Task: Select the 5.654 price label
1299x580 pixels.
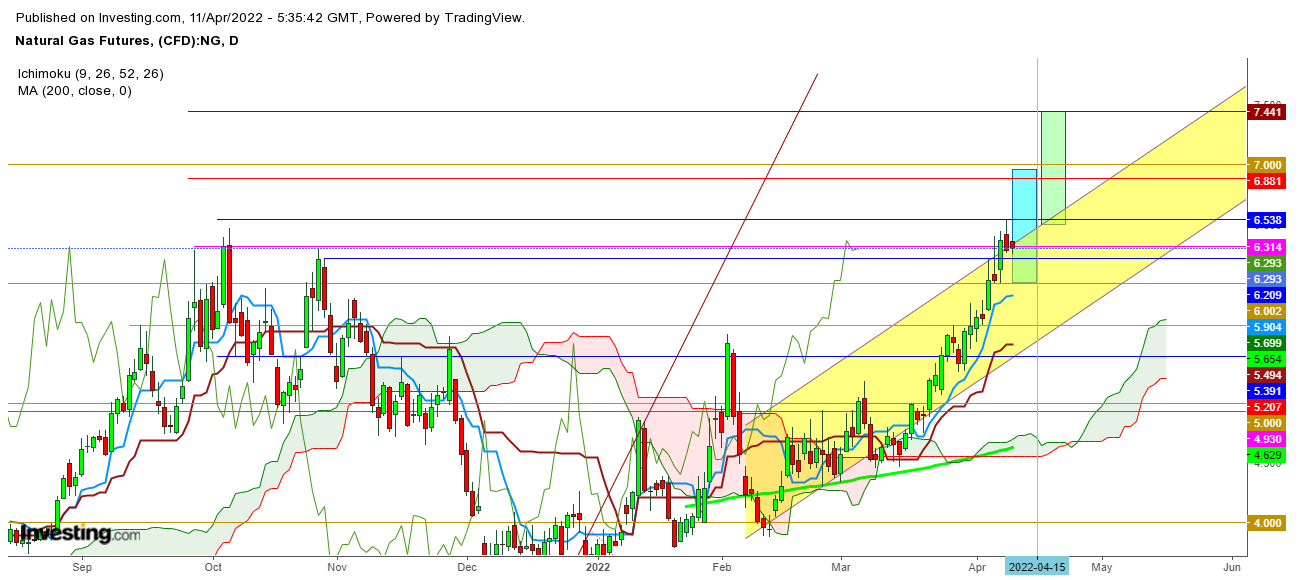Action: click(1267, 359)
